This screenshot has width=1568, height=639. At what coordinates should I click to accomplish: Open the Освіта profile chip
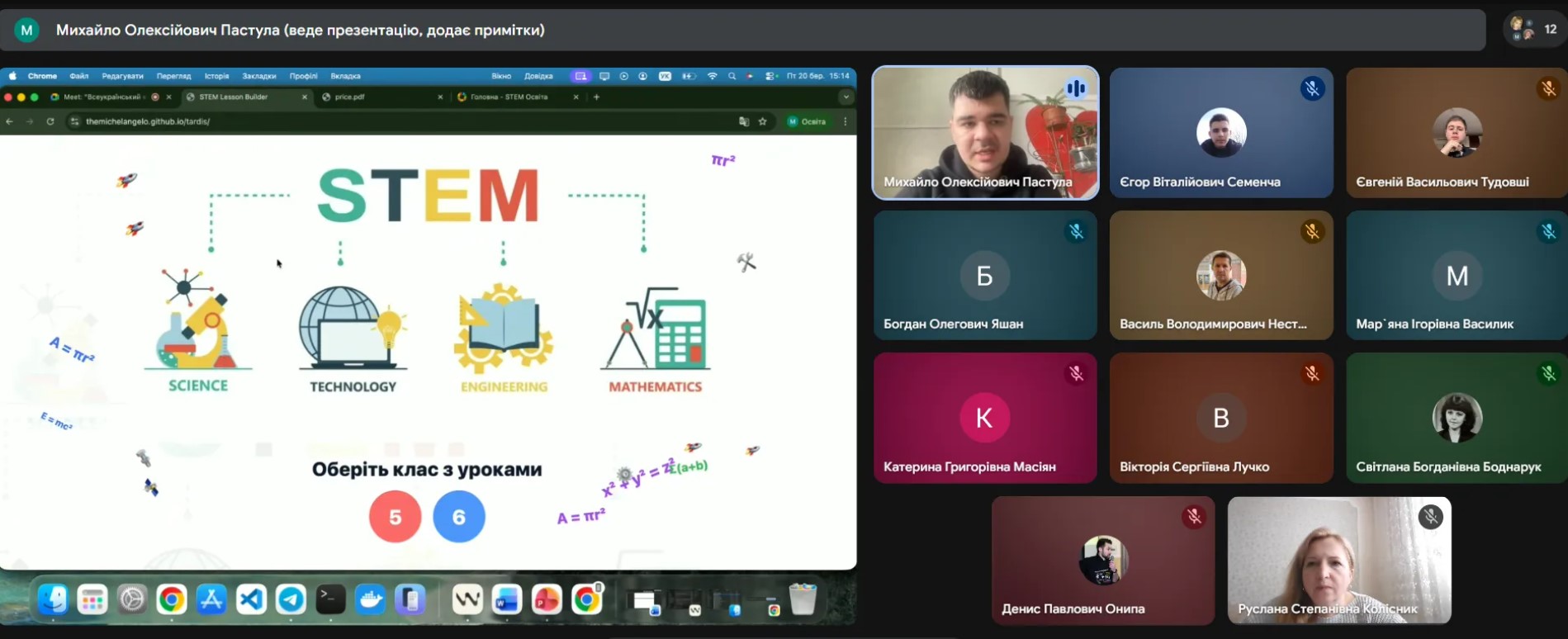click(x=807, y=121)
